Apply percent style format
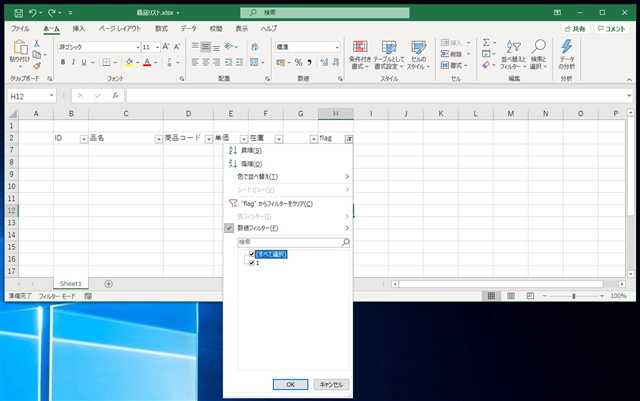 point(298,62)
